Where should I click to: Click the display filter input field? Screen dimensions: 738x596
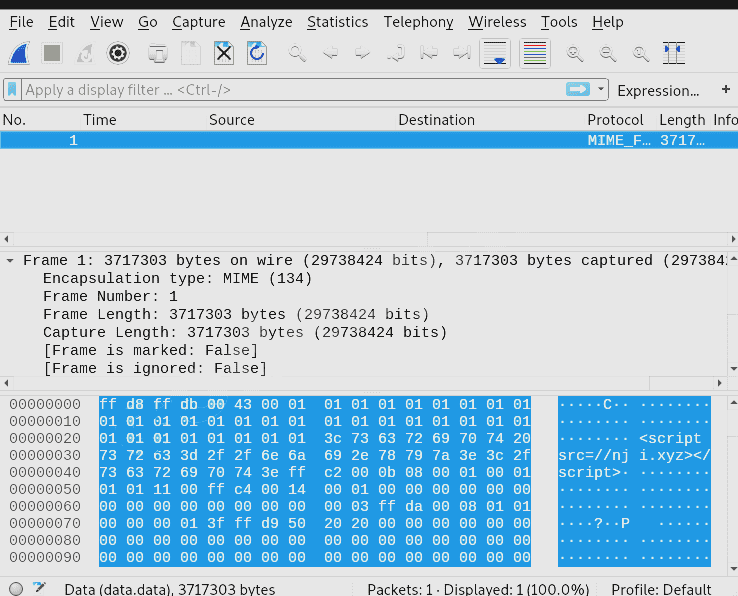tap(292, 89)
